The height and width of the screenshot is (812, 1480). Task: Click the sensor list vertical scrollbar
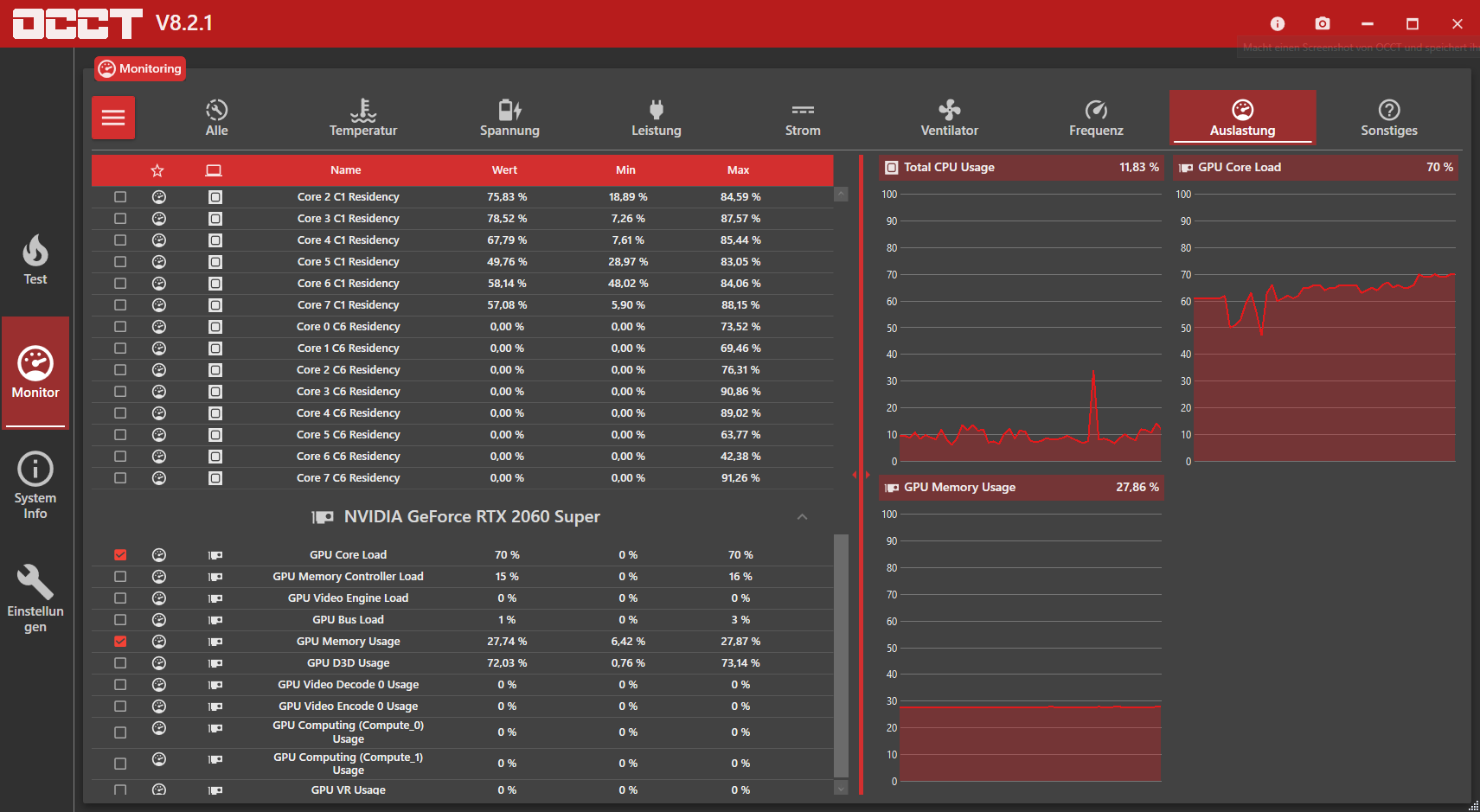[x=841, y=655]
